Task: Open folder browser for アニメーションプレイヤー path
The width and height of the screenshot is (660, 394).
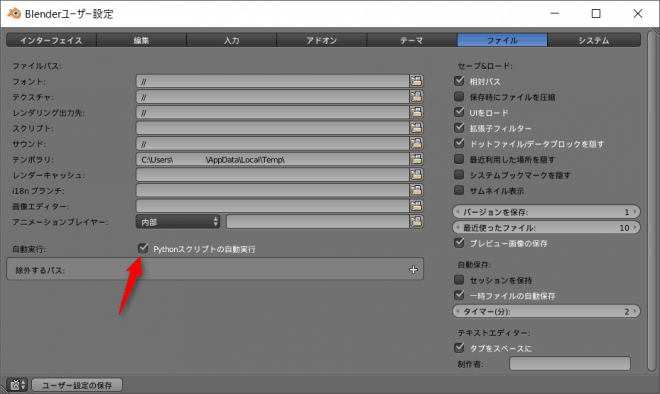Action: pyautogui.click(x=416, y=221)
